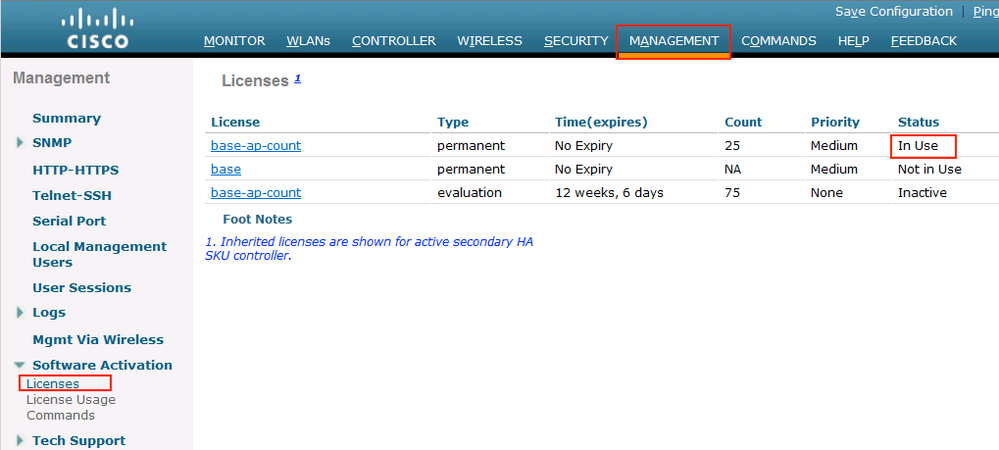This screenshot has width=999, height=450.
Task: Click the Save Configuration link
Action: 894,11
